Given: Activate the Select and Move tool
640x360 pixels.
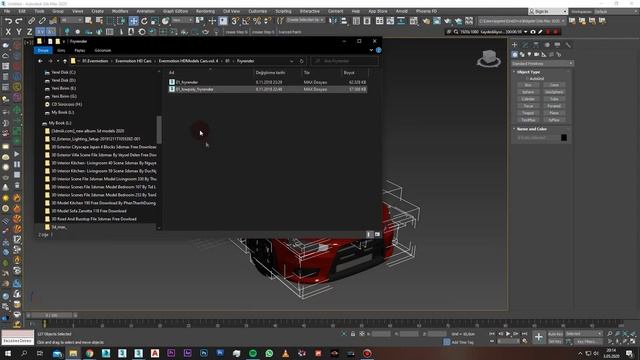Looking at the screenshot, I should 133,21.
